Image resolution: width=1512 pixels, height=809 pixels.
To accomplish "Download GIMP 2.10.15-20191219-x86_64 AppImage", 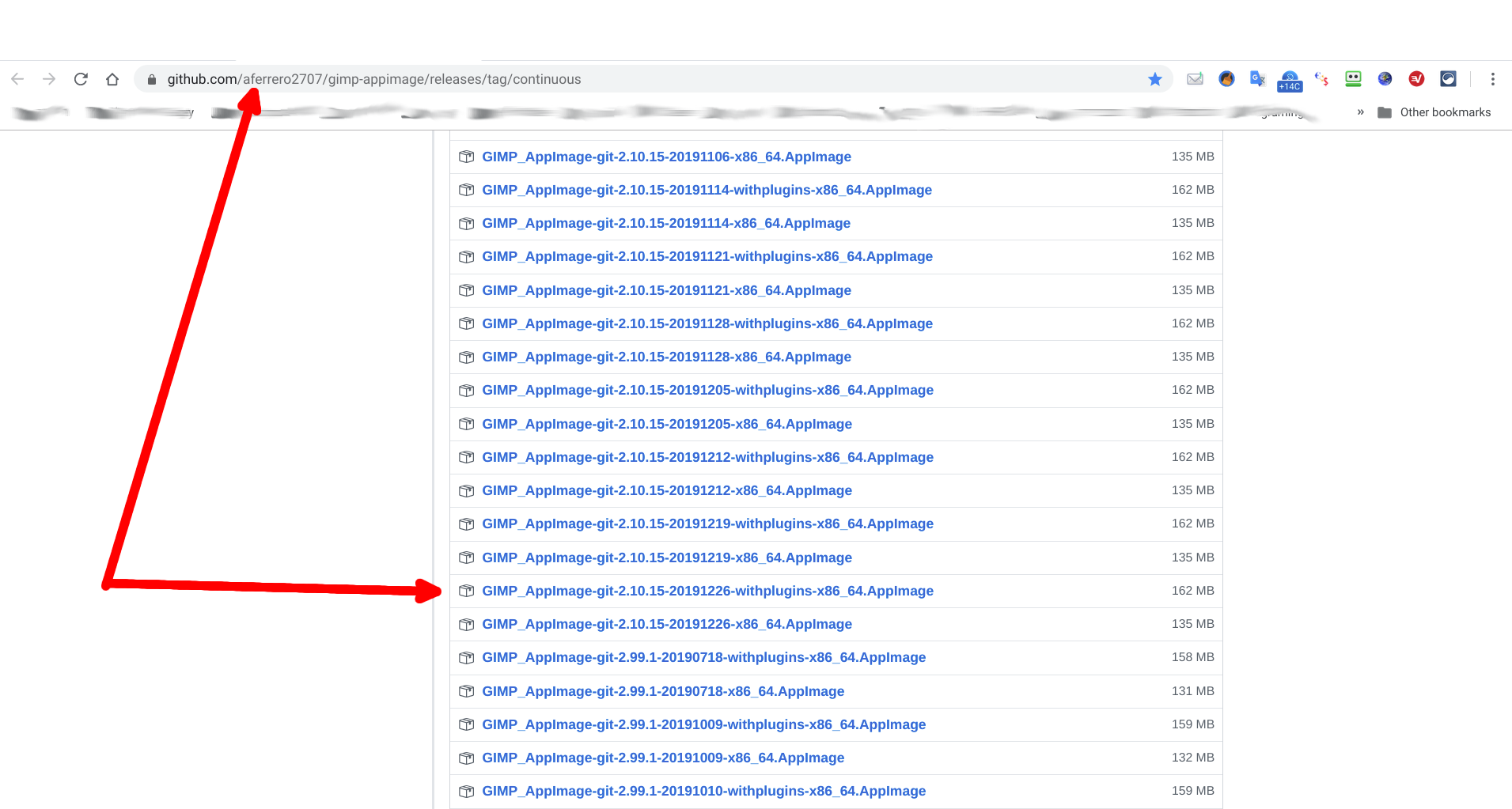I will coord(667,558).
